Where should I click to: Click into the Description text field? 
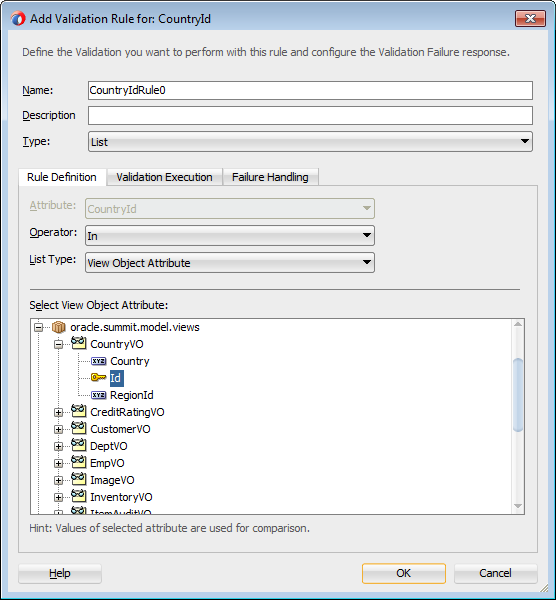pos(310,115)
